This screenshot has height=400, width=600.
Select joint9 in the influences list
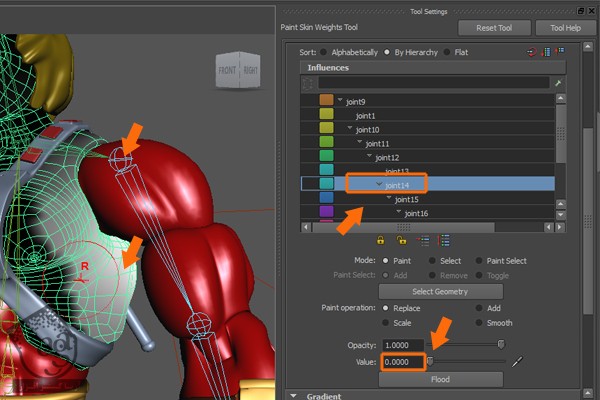point(355,102)
